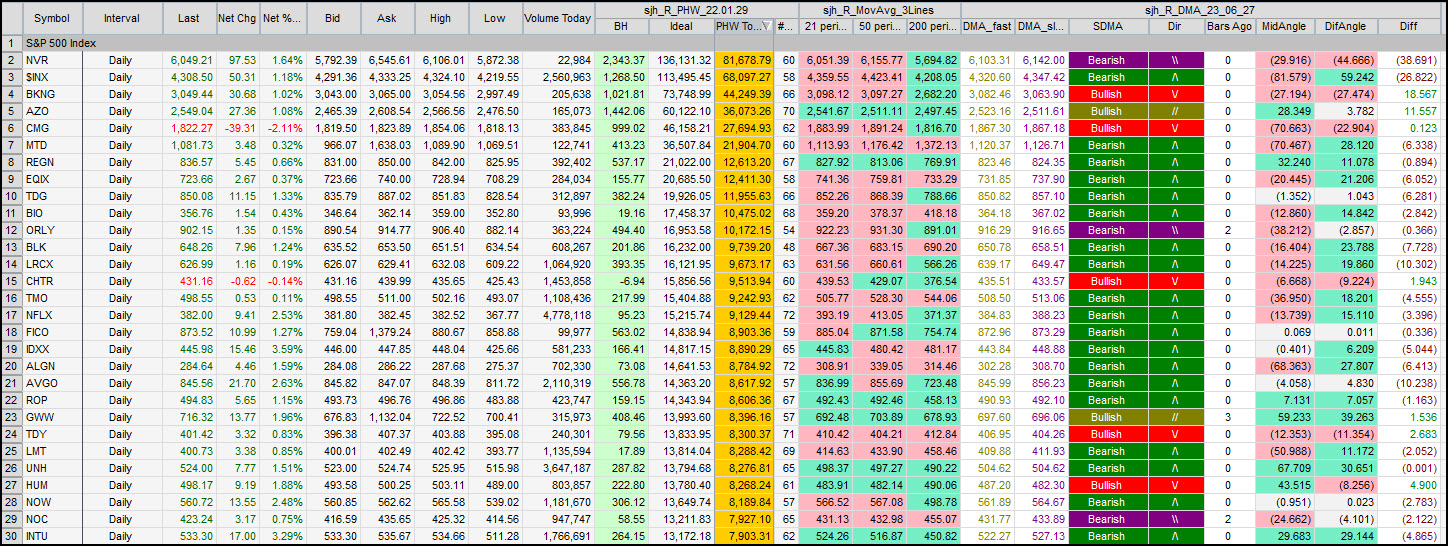This screenshot has height=546, width=1448.
Task: Select the NVR symbol cell
Action: pos(51,61)
